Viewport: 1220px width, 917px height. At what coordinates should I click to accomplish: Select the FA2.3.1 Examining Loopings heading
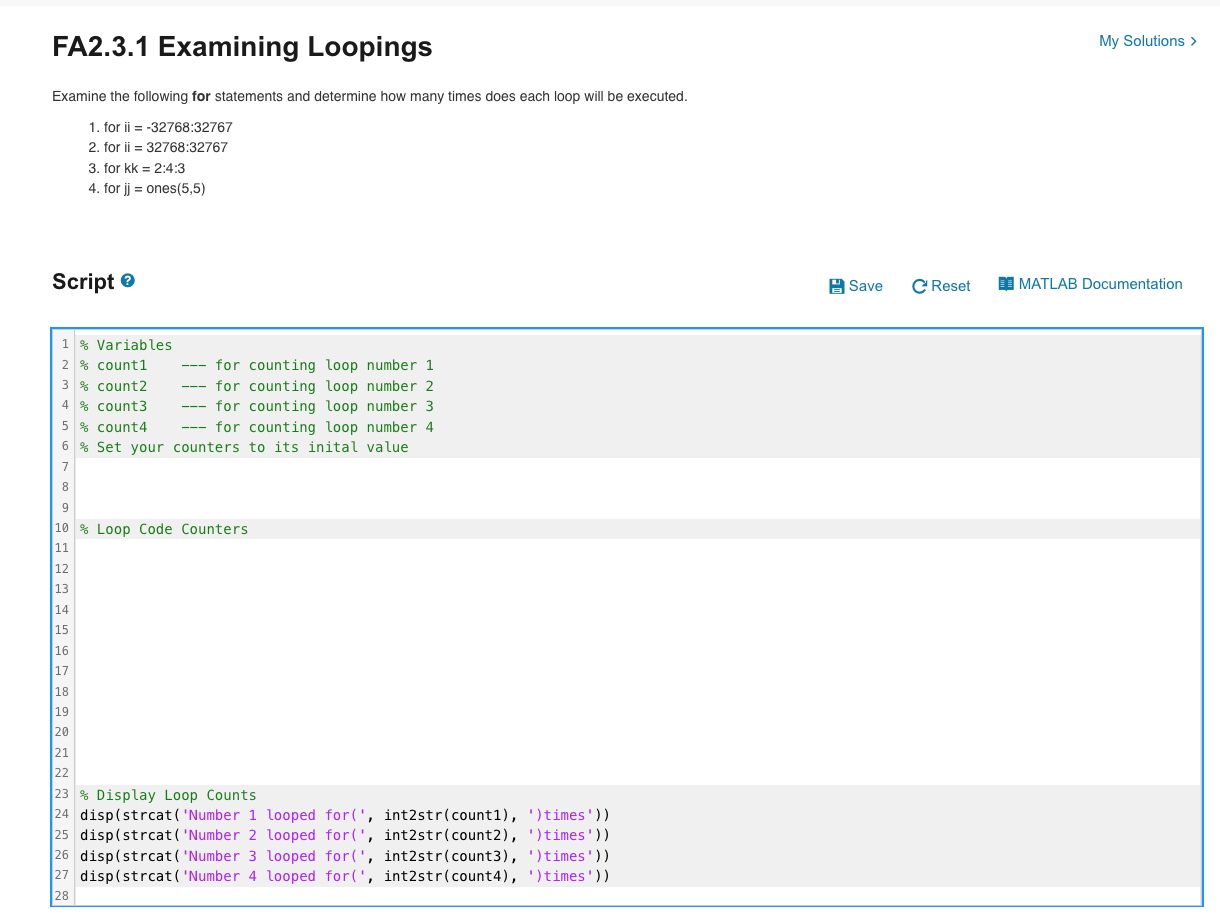click(242, 47)
